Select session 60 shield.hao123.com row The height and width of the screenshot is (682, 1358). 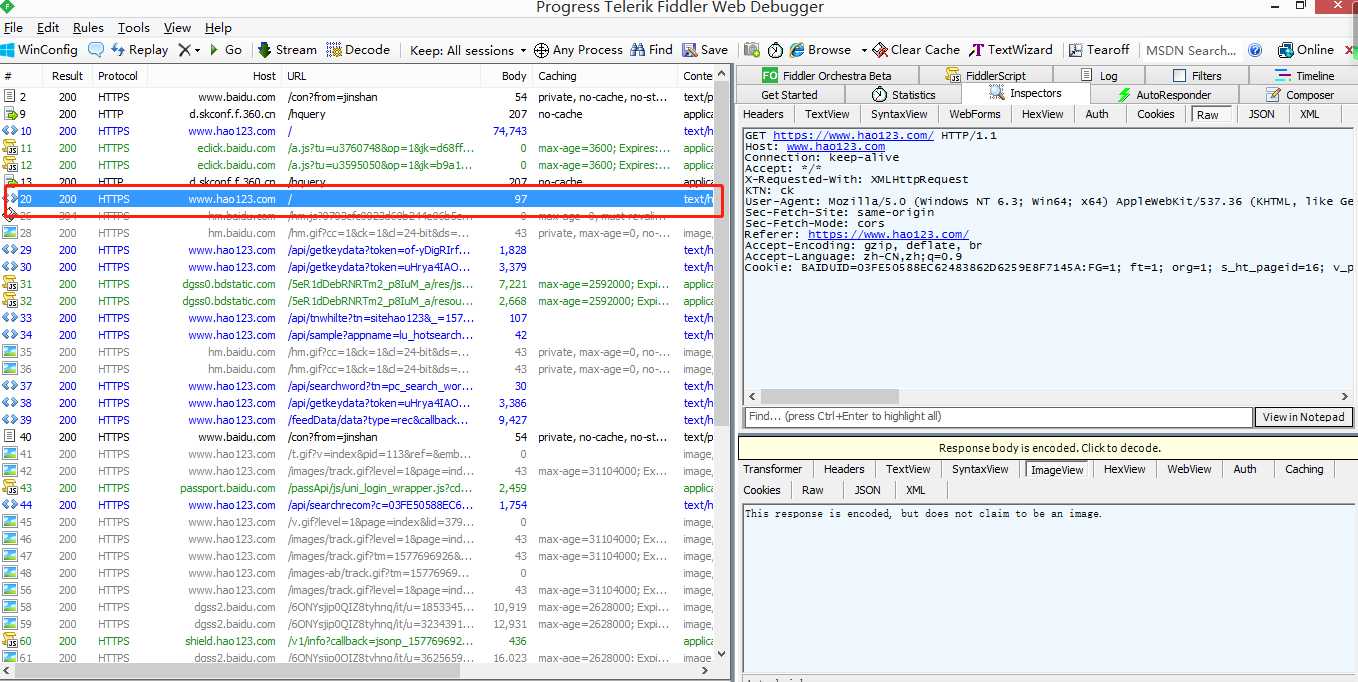(x=357, y=641)
